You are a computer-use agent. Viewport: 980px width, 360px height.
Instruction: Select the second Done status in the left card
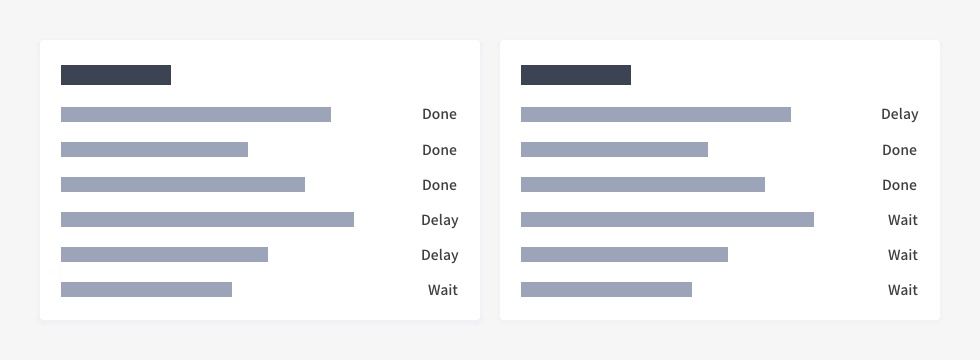[439, 150]
